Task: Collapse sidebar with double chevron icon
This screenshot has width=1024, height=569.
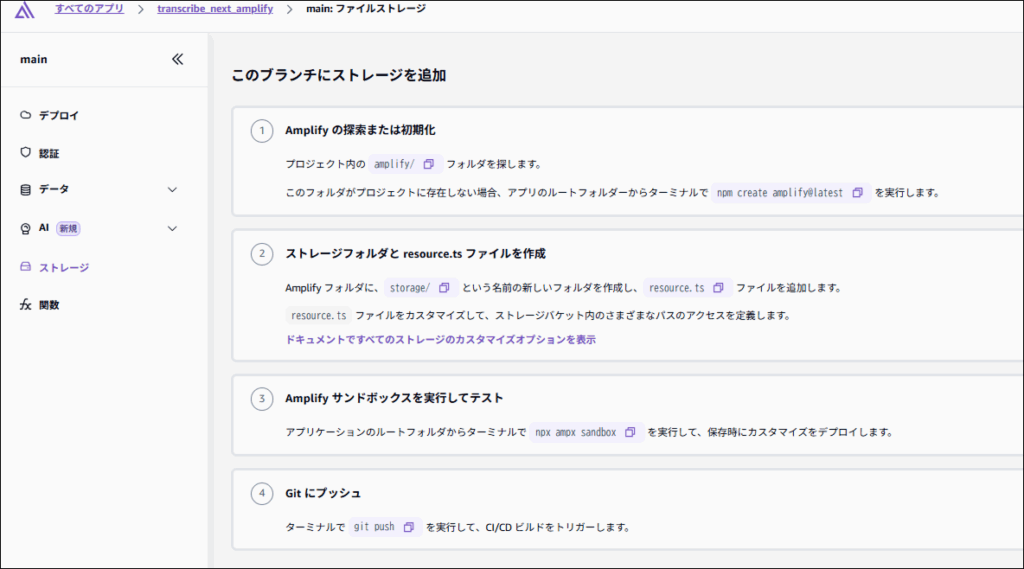Action: [x=178, y=59]
